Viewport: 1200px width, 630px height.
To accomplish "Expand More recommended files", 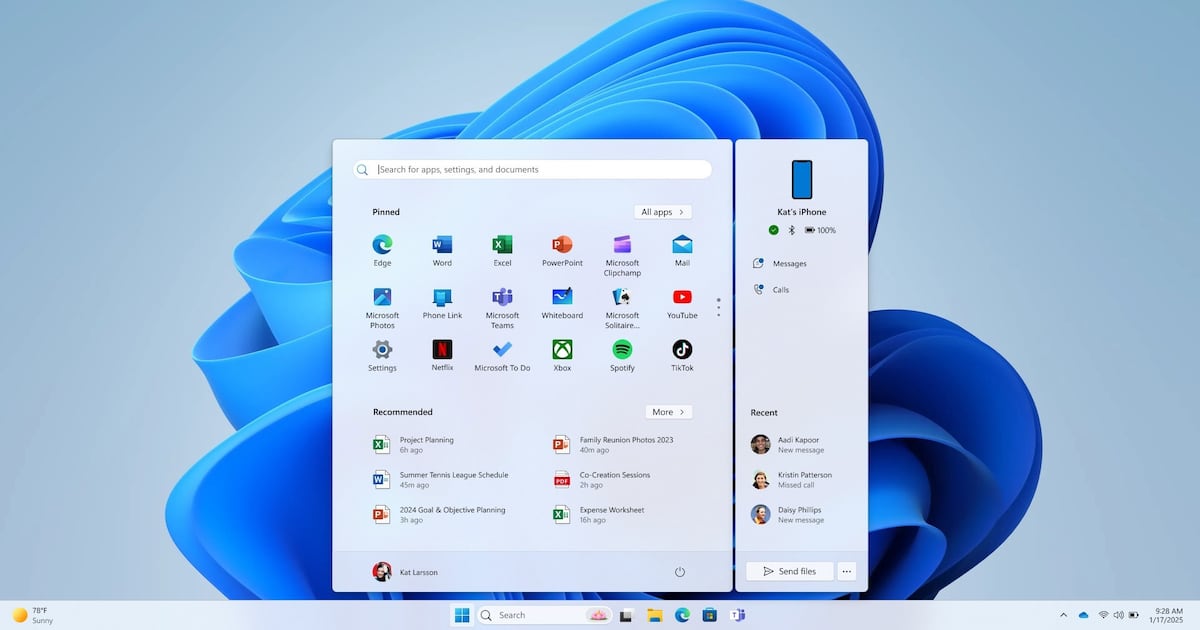I will pos(668,412).
